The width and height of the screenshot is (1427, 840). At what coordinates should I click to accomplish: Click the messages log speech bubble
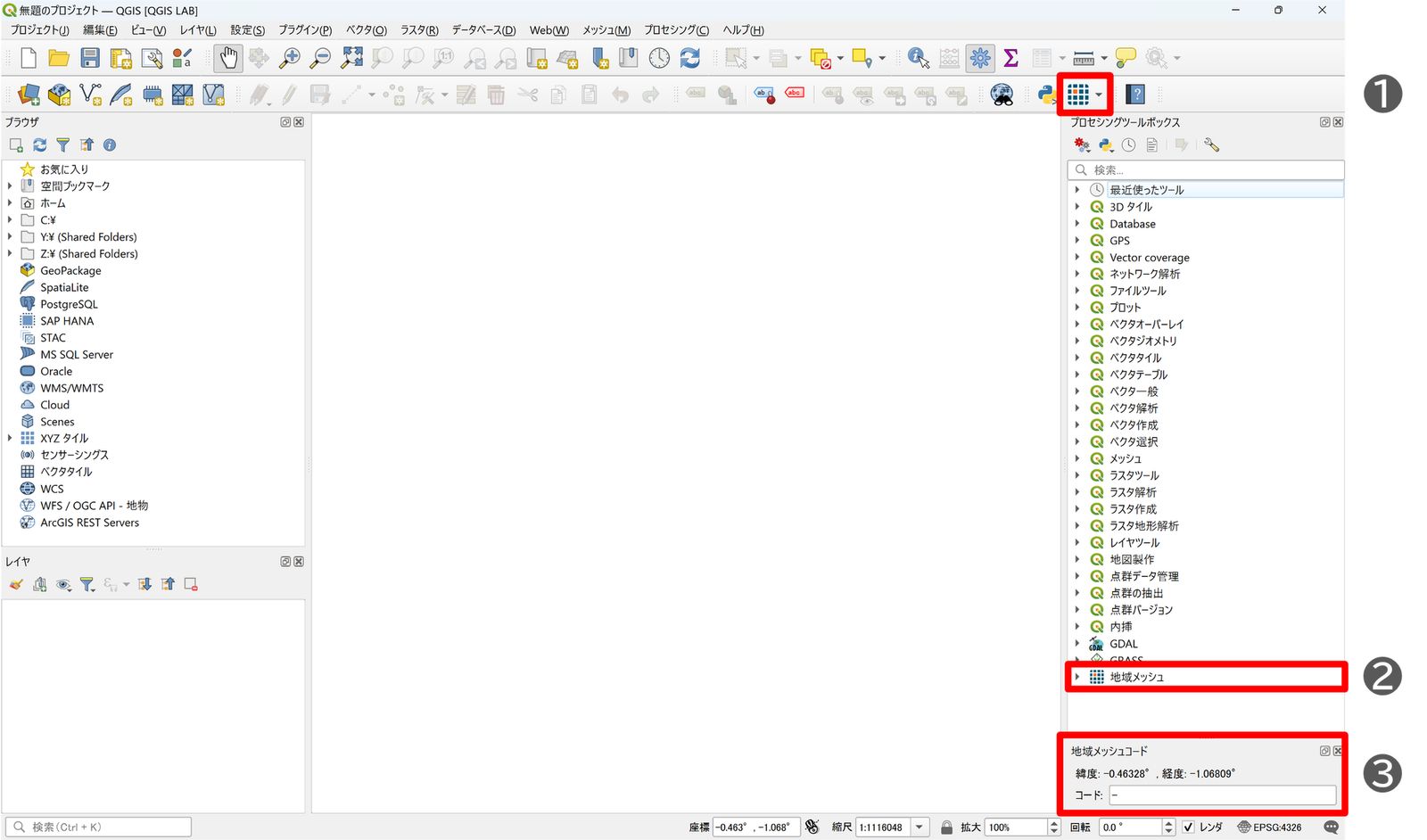1331,828
